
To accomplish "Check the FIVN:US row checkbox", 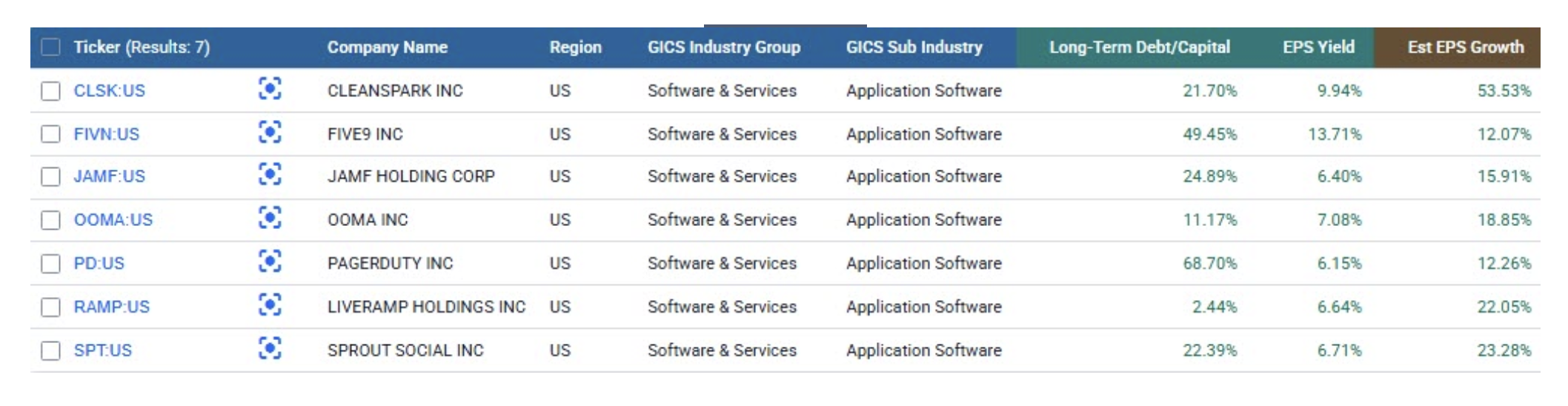I will point(50,134).
